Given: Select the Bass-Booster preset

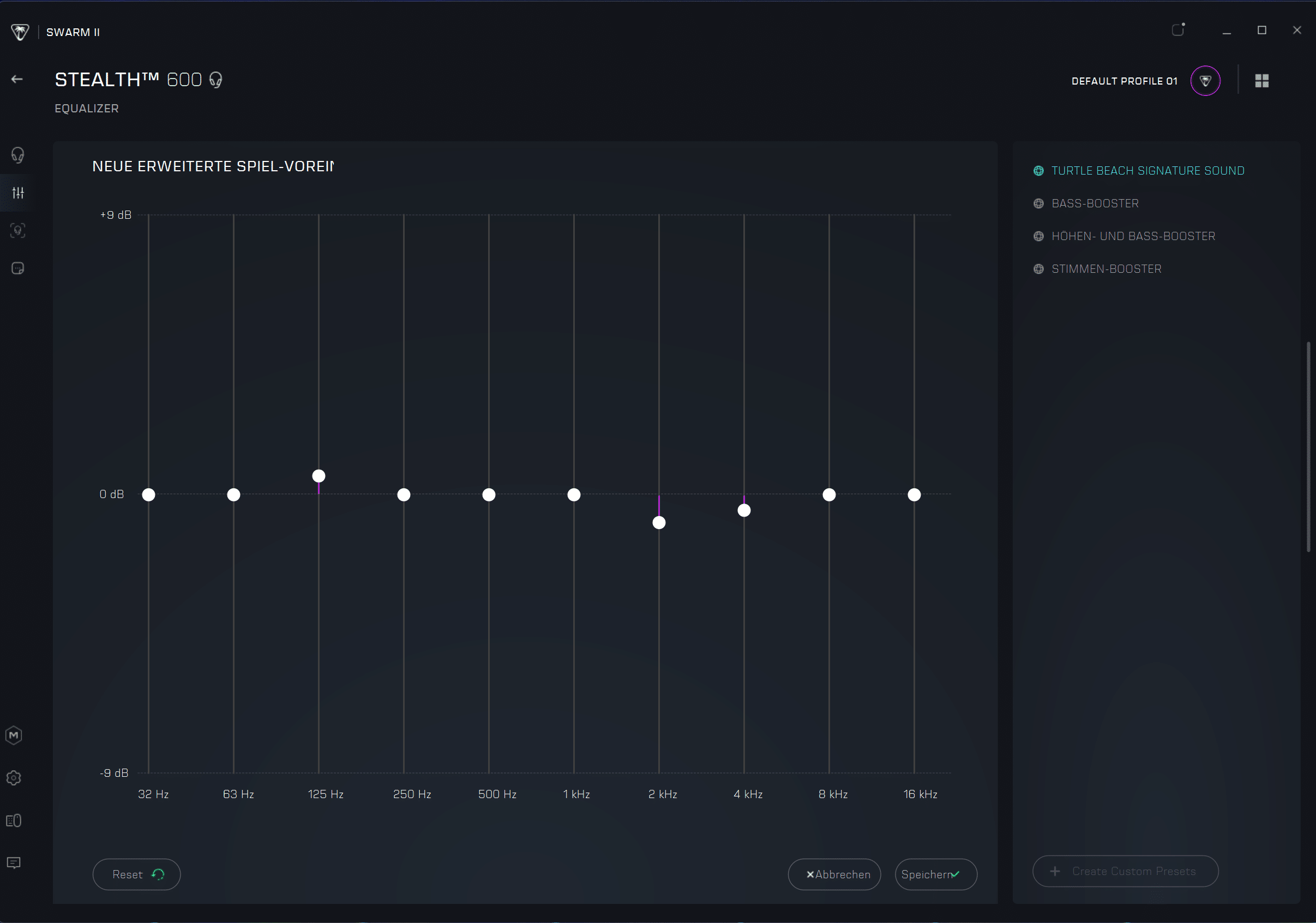Looking at the screenshot, I should [1095, 203].
